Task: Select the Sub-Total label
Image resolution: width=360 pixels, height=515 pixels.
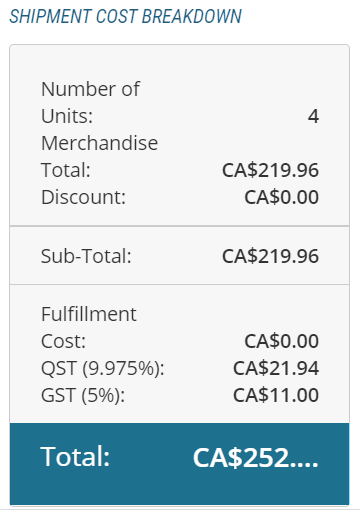Action: (86, 256)
